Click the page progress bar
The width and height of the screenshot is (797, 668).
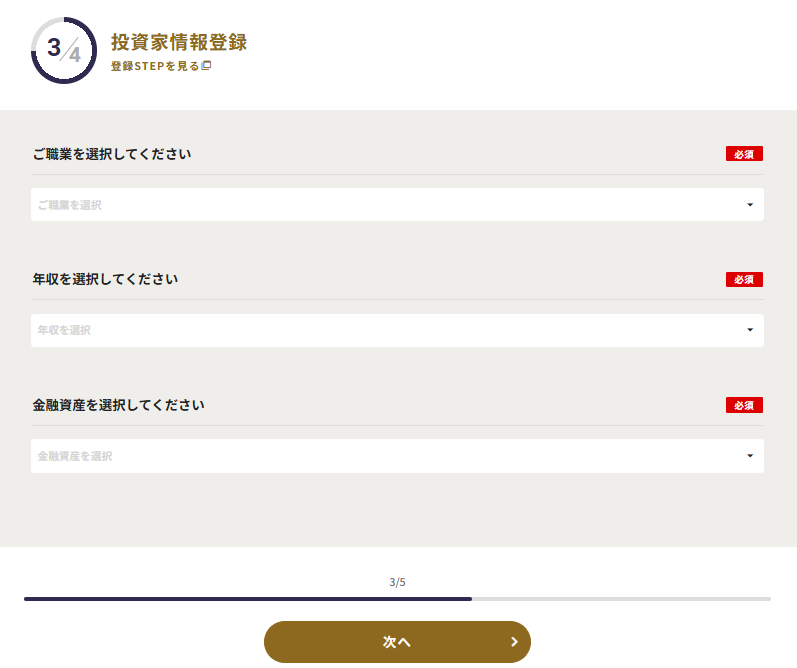click(x=397, y=598)
